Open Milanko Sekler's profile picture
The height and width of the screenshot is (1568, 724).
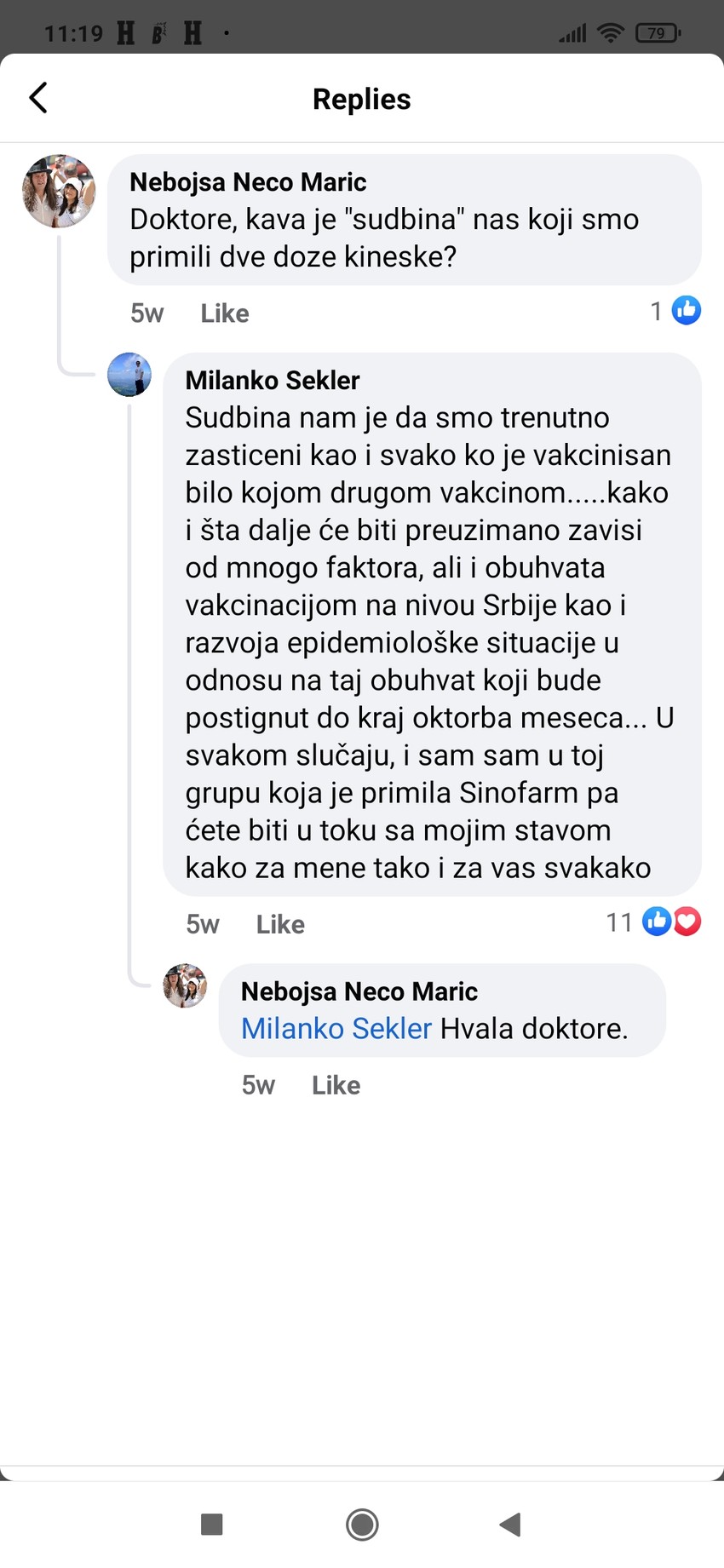pyautogui.click(x=129, y=375)
